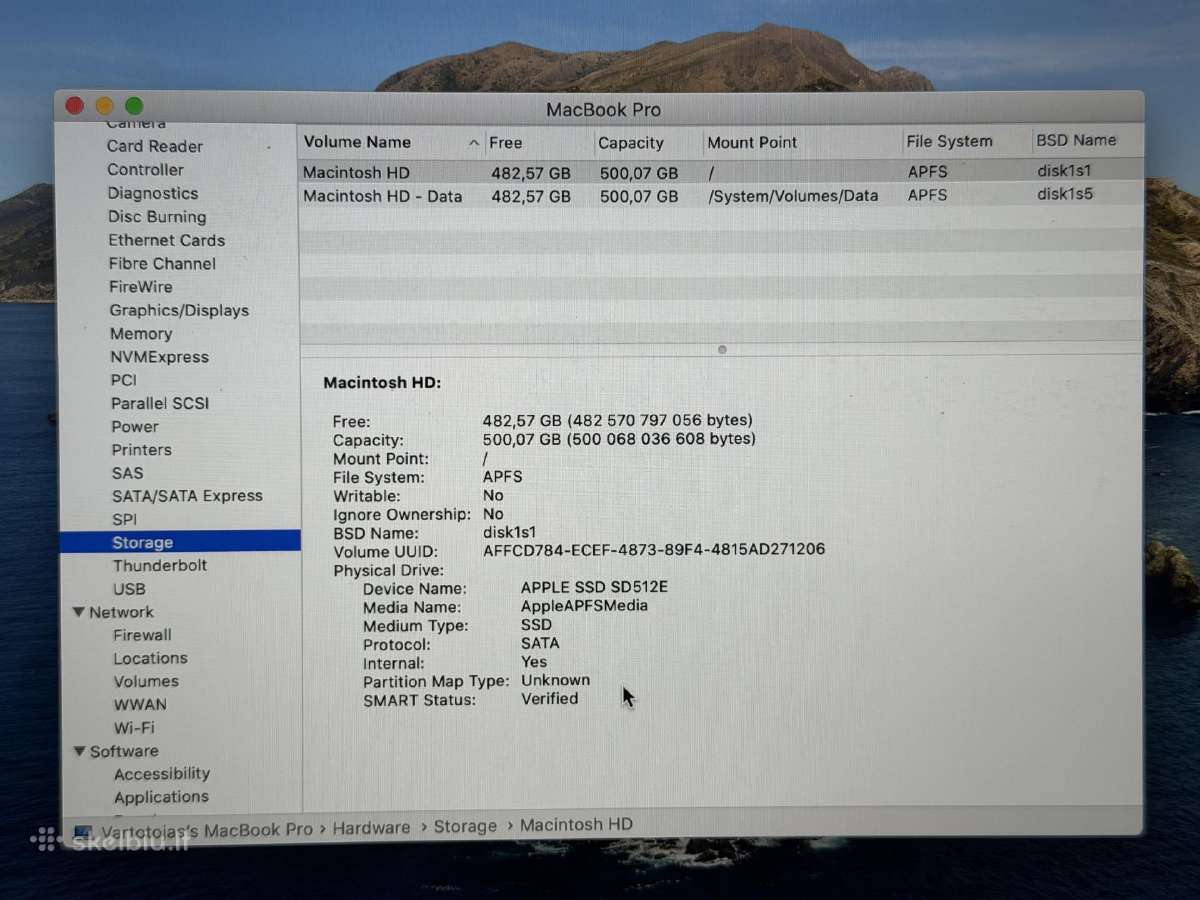Screen dimensions: 1200x900
Task: Select Parallel SCSI in the sidebar
Action: pyautogui.click(x=160, y=404)
